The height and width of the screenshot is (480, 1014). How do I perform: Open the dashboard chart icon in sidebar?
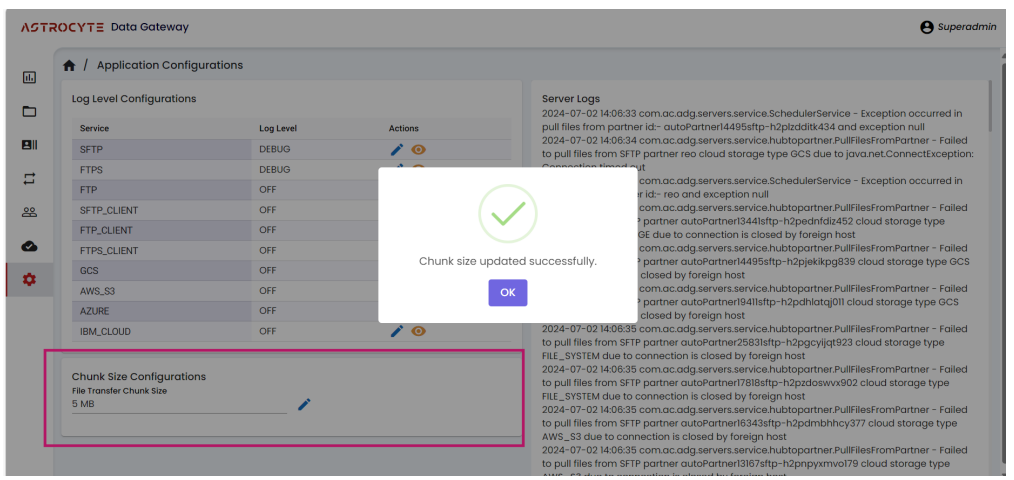pos(29,78)
